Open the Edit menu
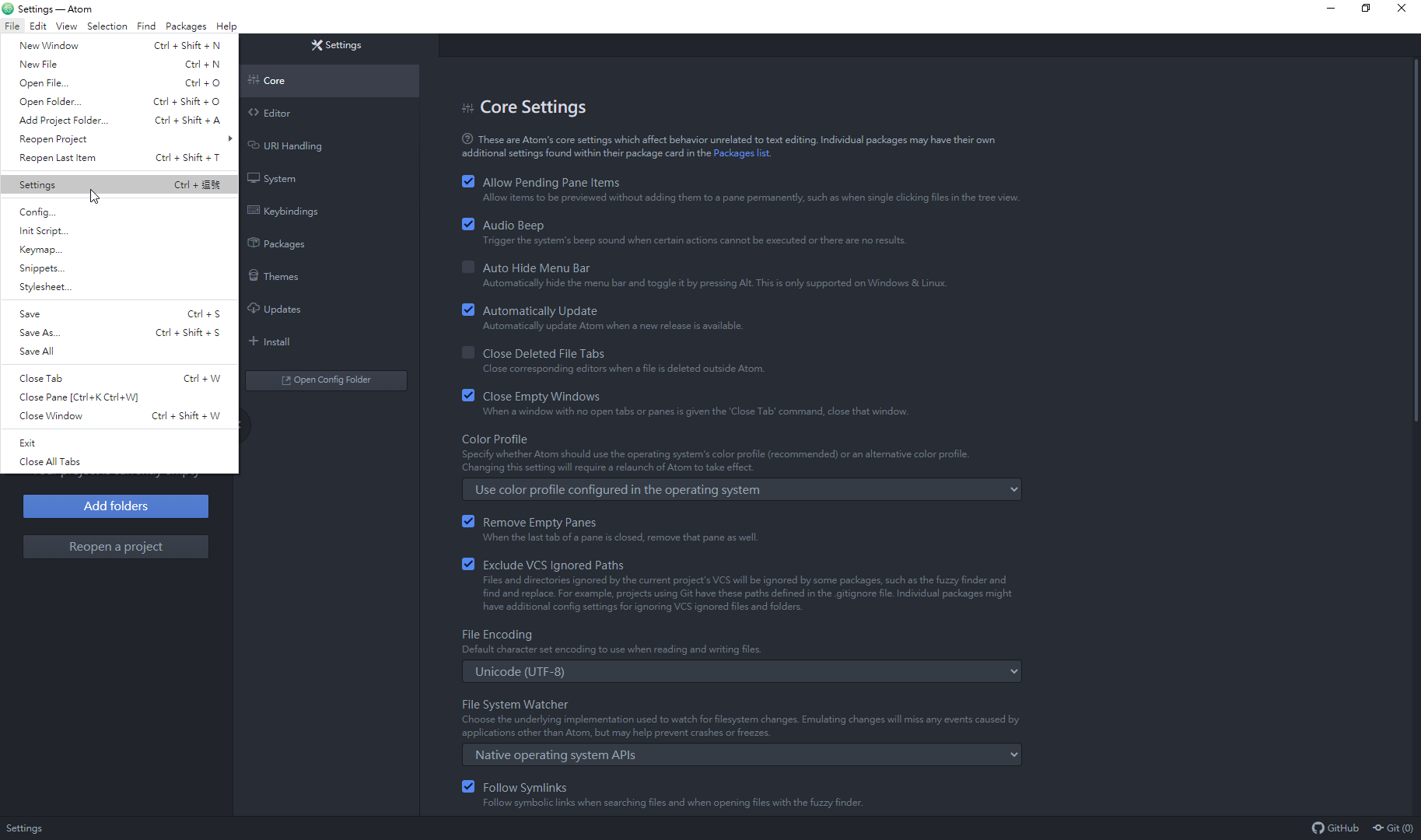This screenshot has height=840, width=1421. 38,26
